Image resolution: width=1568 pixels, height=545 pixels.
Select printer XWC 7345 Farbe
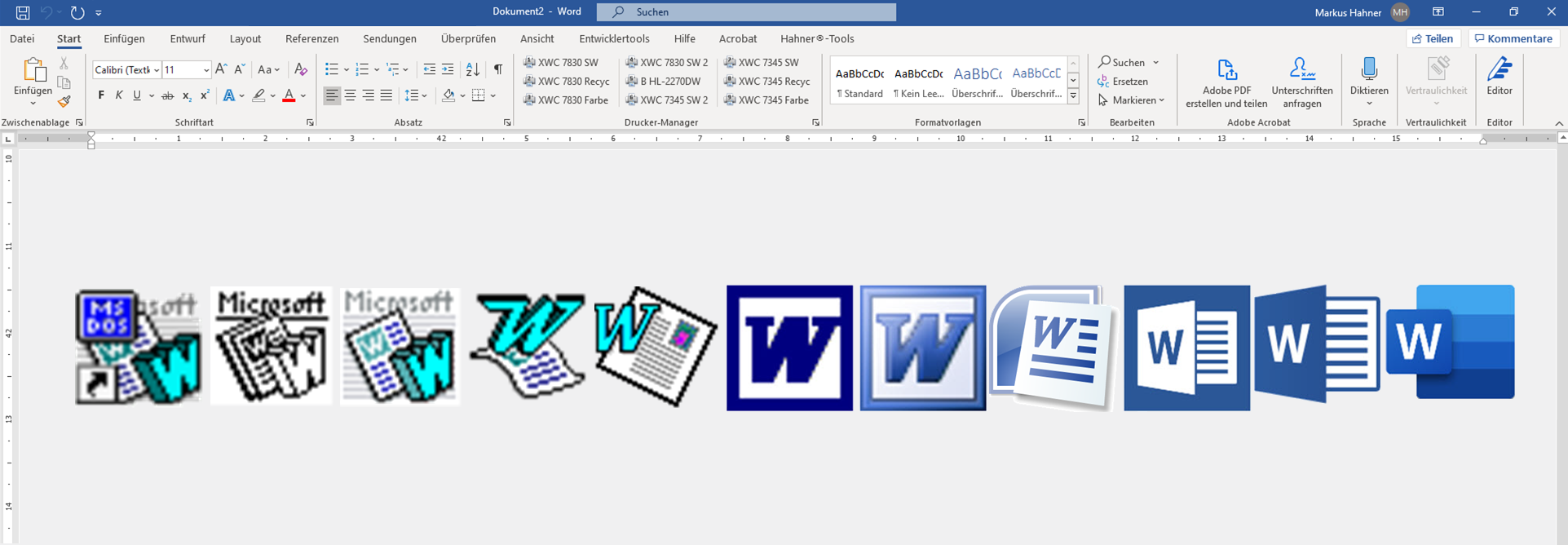(766, 100)
